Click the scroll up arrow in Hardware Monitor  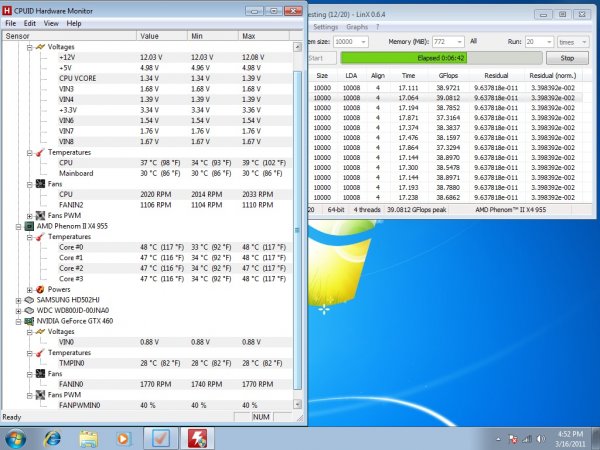click(x=297, y=47)
